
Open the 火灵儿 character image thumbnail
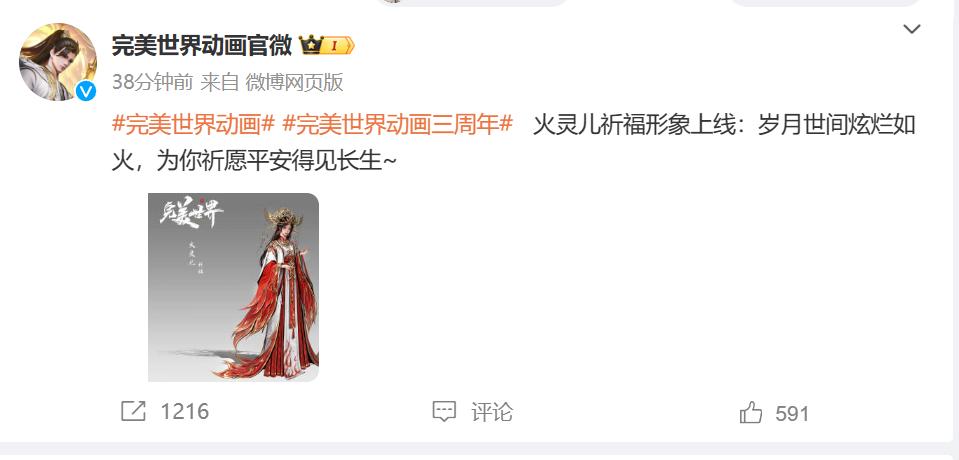[234, 288]
